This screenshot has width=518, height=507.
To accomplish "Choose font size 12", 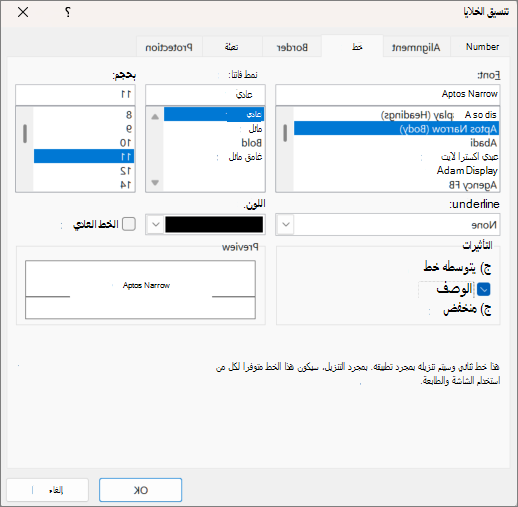I will pos(84,171).
